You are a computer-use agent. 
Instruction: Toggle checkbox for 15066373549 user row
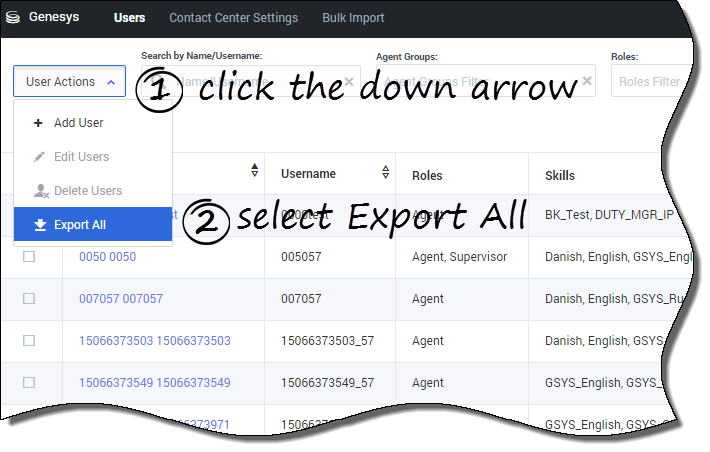pyautogui.click(x=29, y=383)
